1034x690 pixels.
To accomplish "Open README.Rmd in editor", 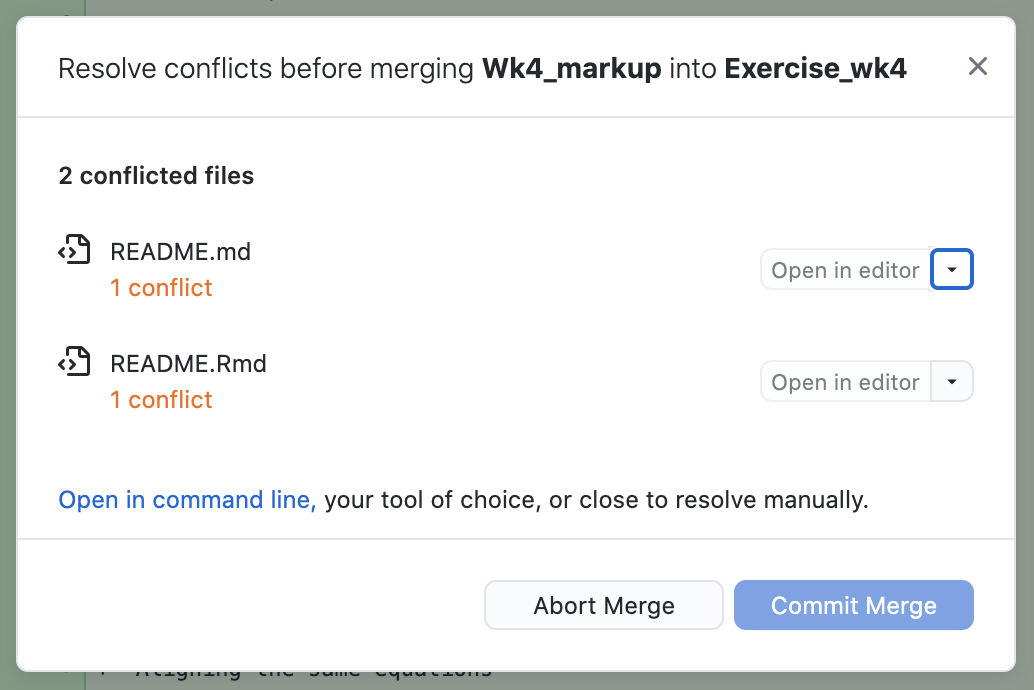I will [845, 382].
